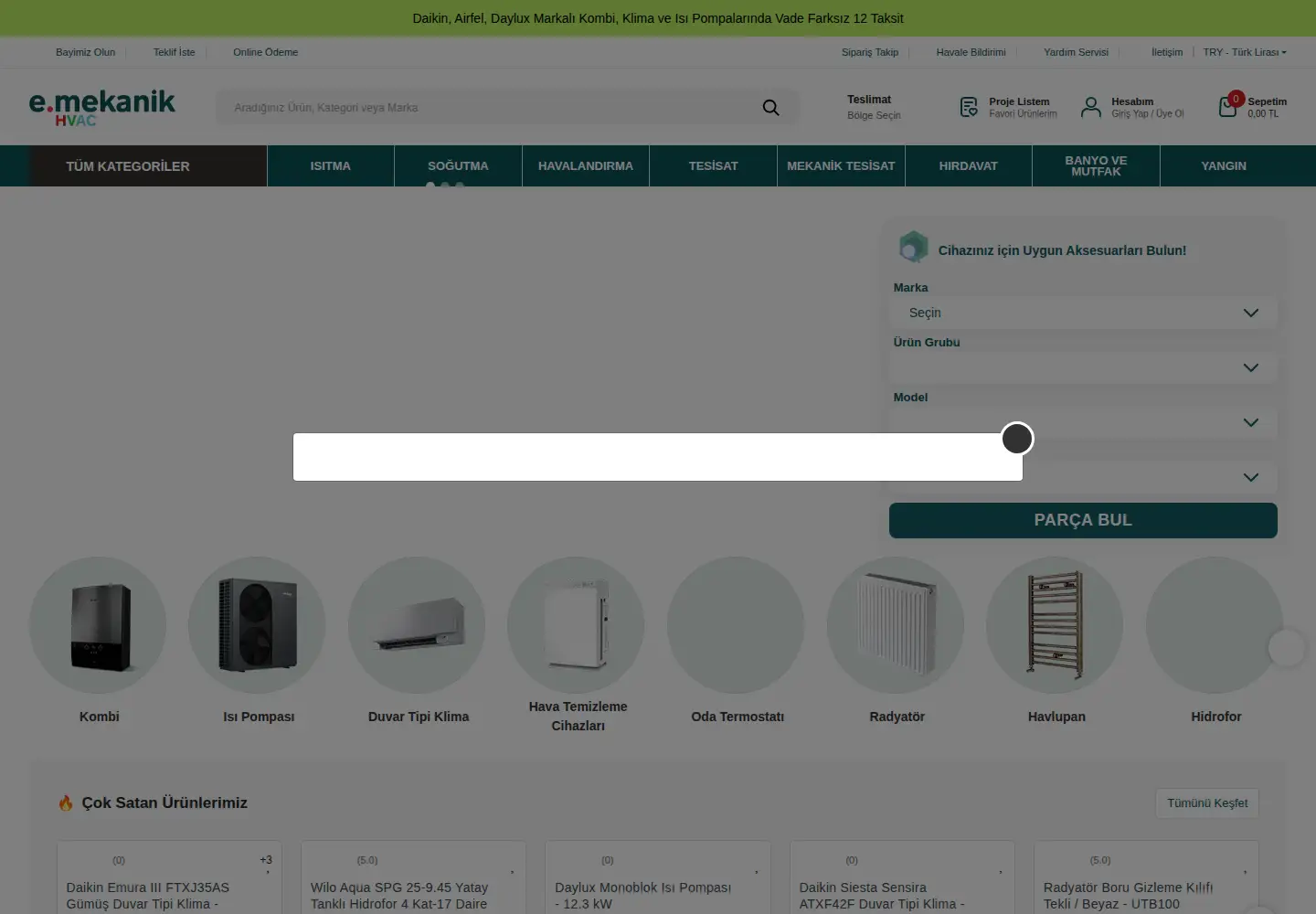Screen dimensions: 1316x914
Task: Click the Yardım Servisi link
Action: pos(1076,52)
